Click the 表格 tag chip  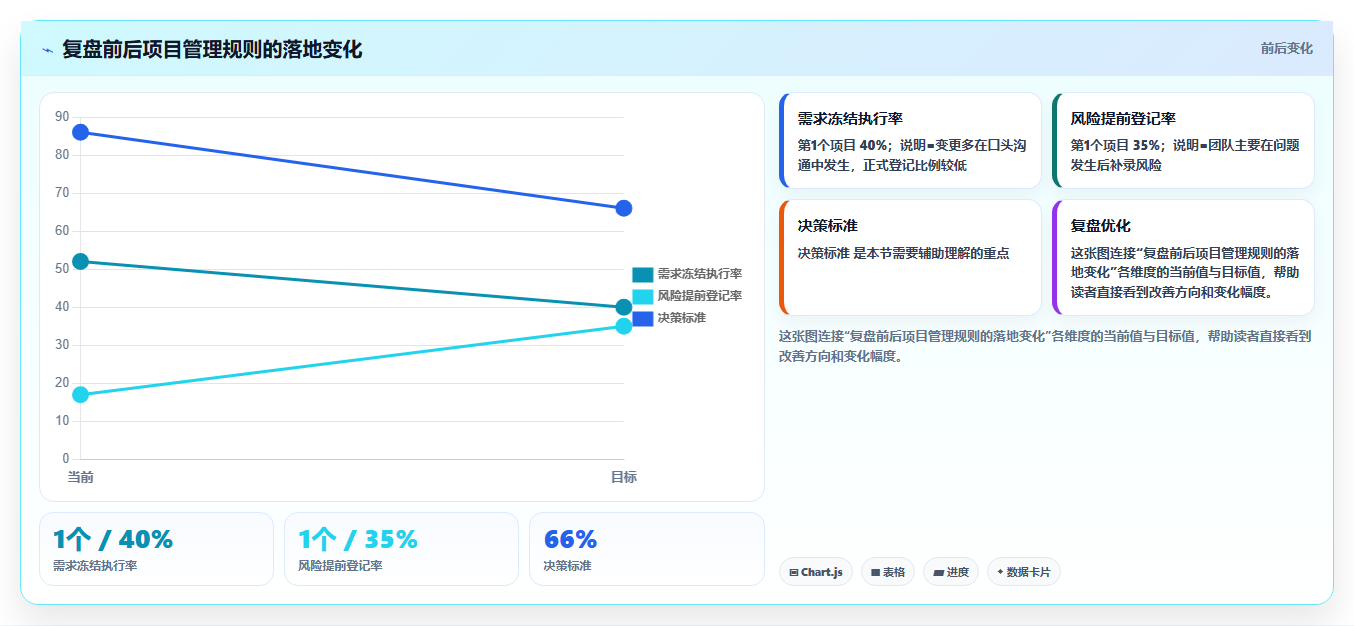coord(887,572)
